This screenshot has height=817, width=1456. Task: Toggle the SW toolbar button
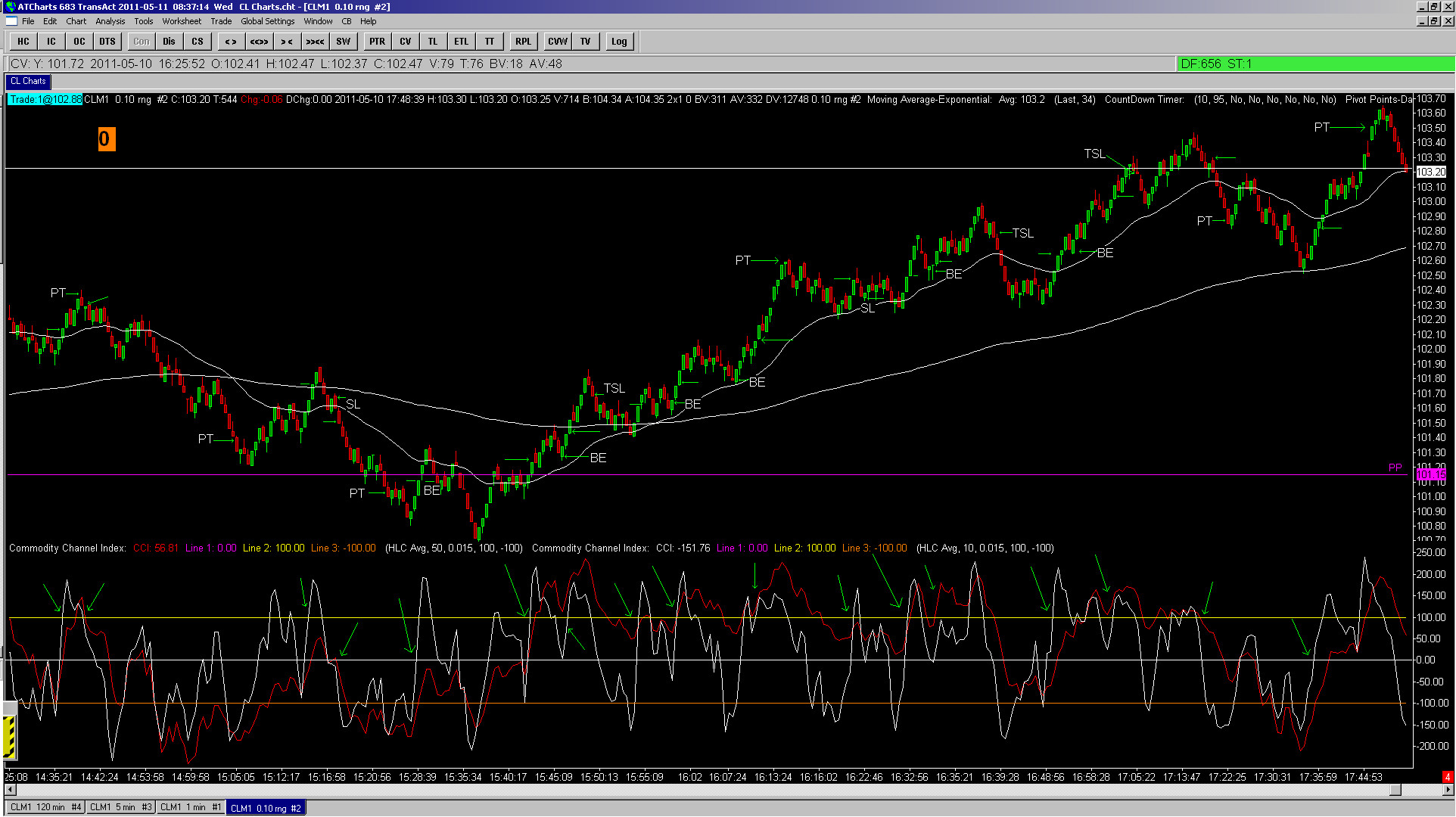point(344,42)
